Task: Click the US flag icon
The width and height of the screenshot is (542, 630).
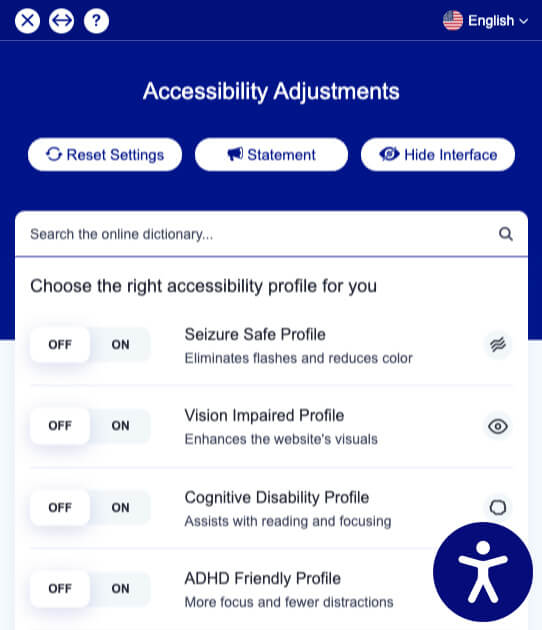Action: [453, 20]
